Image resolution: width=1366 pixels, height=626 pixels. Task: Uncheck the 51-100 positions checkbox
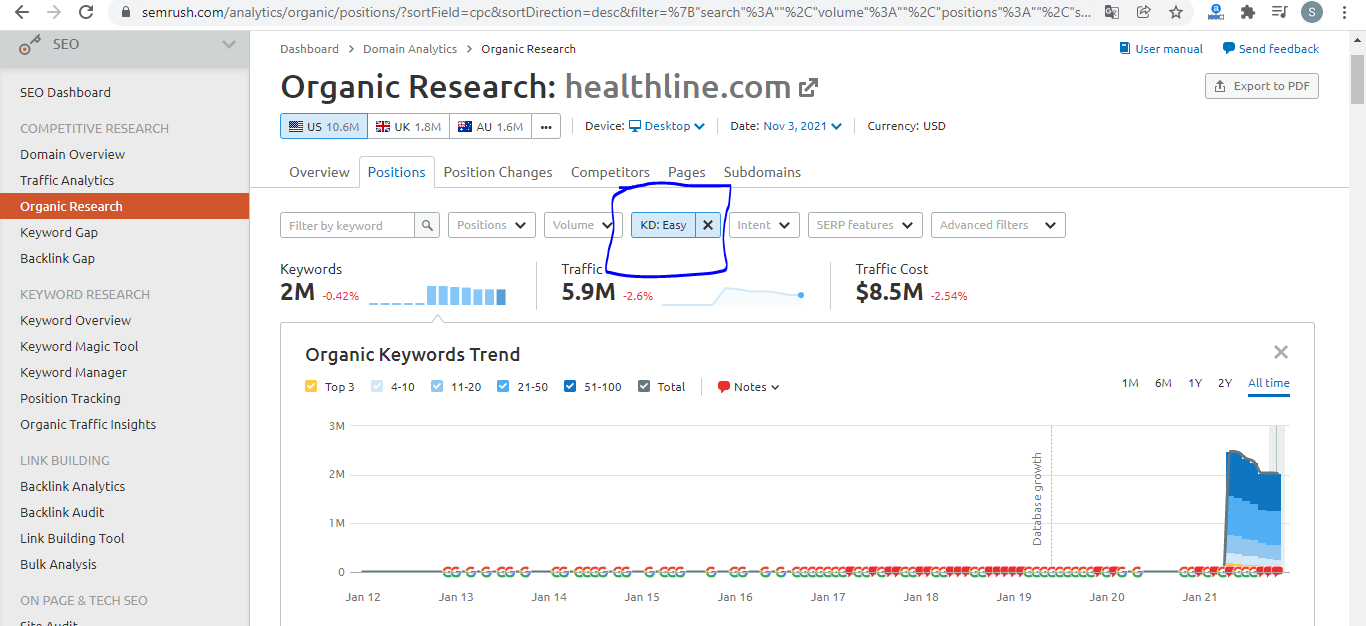570,387
